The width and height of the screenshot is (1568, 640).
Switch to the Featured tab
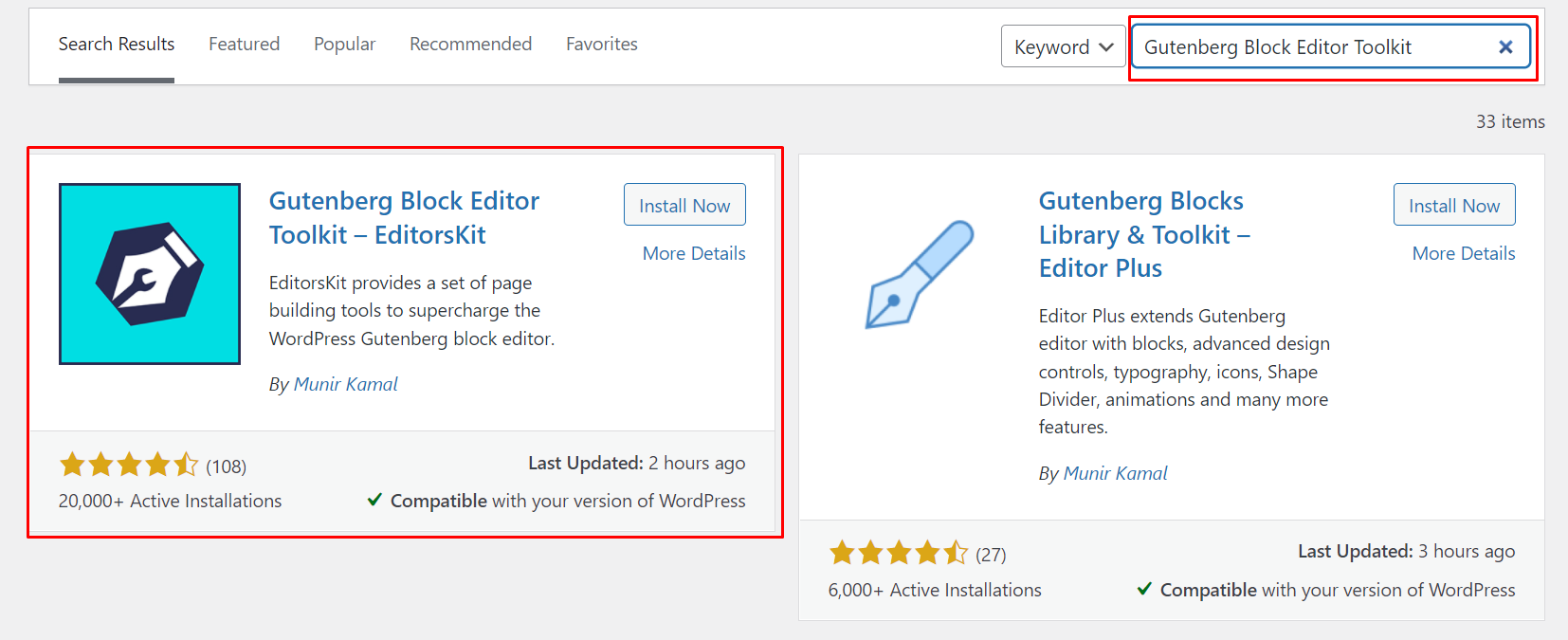(244, 44)
